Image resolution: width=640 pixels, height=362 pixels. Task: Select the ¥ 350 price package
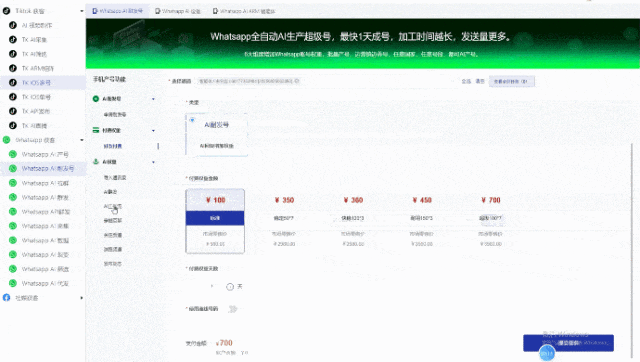pyautogui.click(x=284, y=221)
